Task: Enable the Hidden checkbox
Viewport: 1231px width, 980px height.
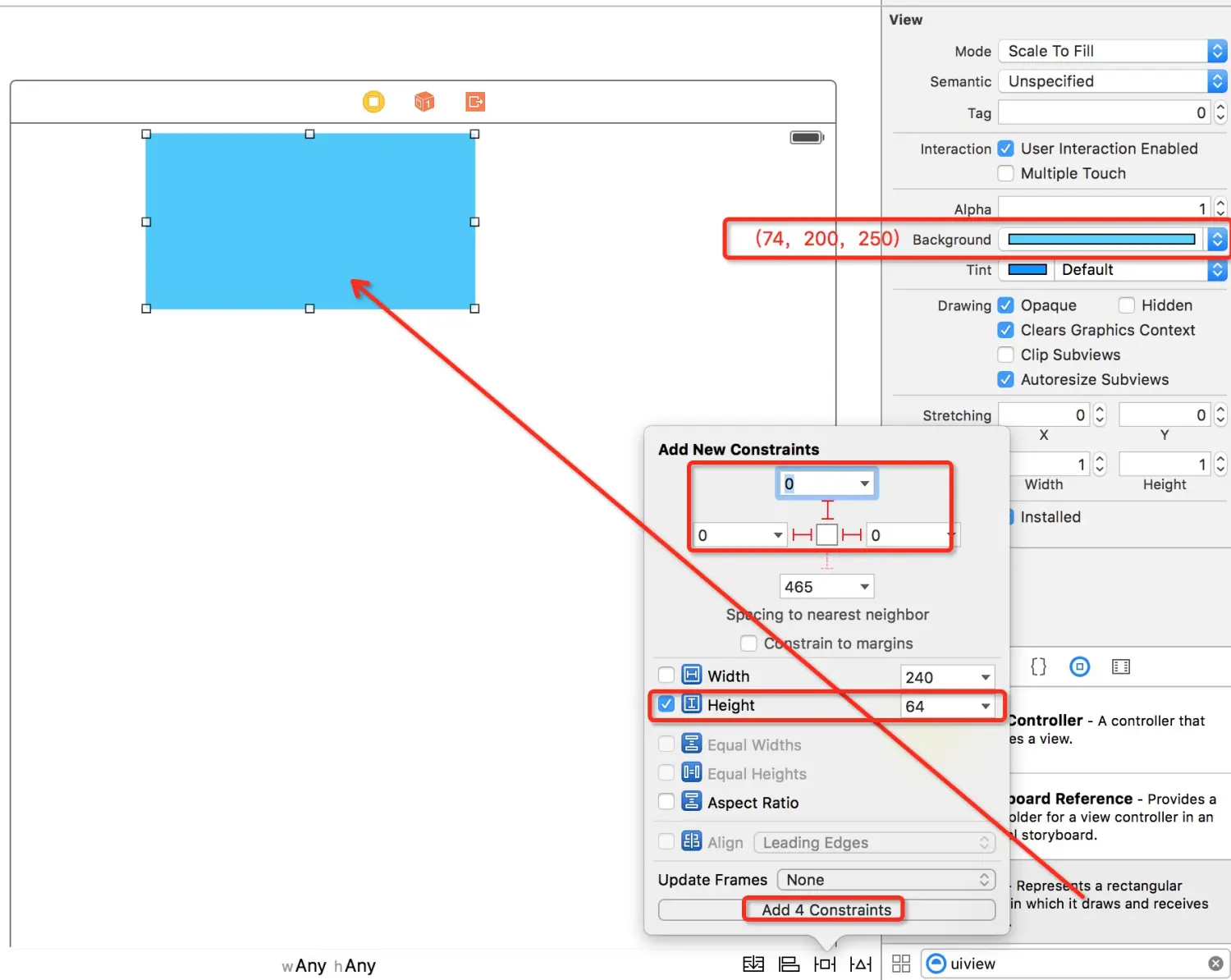Action: tap(1127, 305)
